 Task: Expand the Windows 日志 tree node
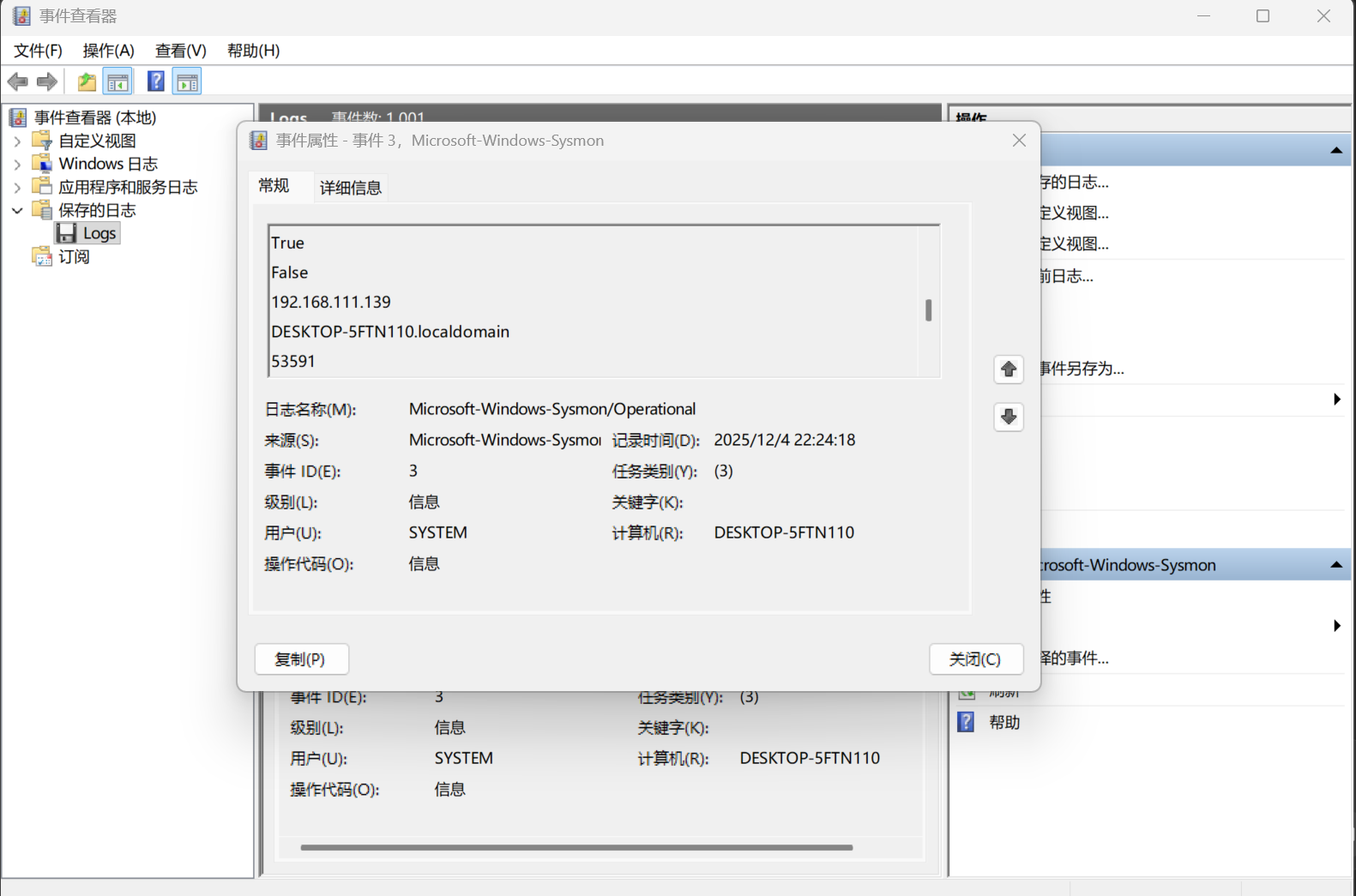(17, 164)
